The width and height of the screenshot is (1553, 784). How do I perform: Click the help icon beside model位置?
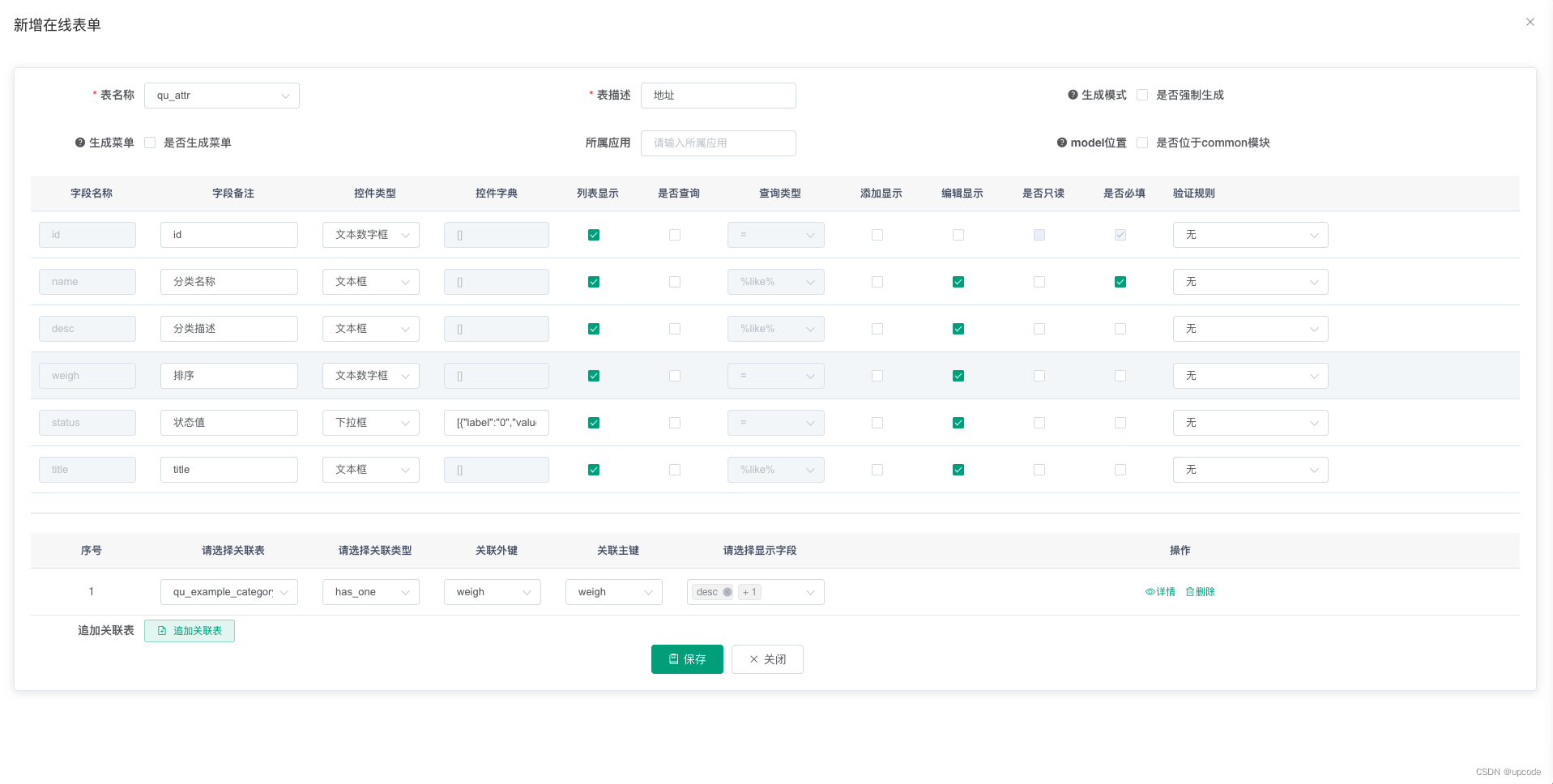(1061, 143)
